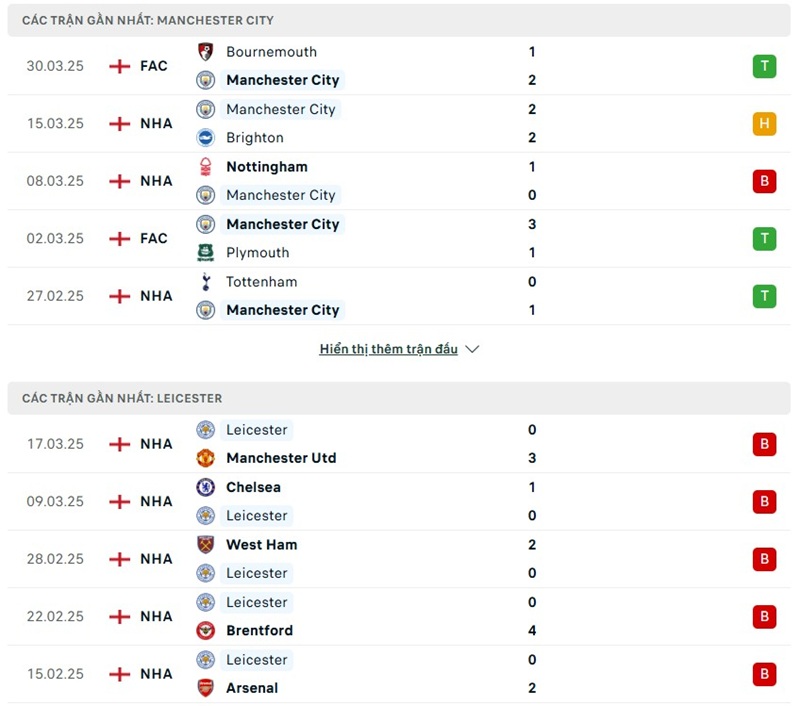Click the Brighton club crest icon
The image size is (800, 706).
pos(206,138)
